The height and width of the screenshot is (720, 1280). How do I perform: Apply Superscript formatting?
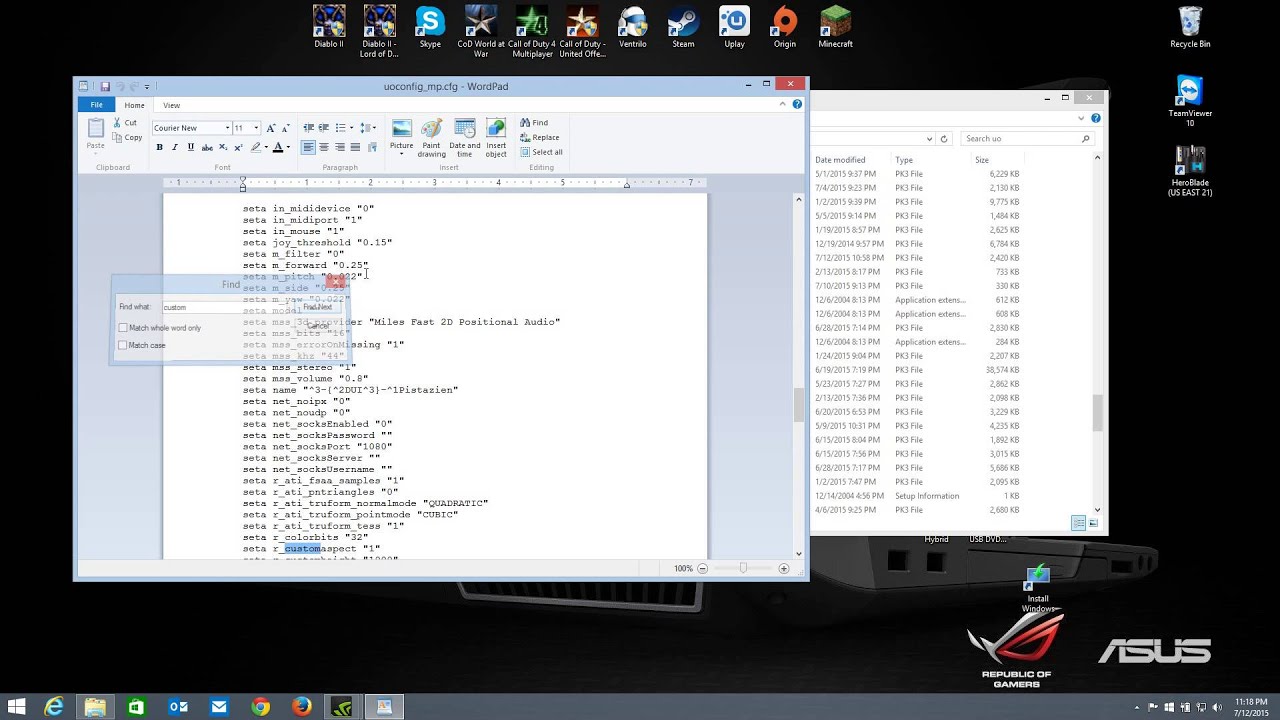pyautogui.click(x=237, y=147)
